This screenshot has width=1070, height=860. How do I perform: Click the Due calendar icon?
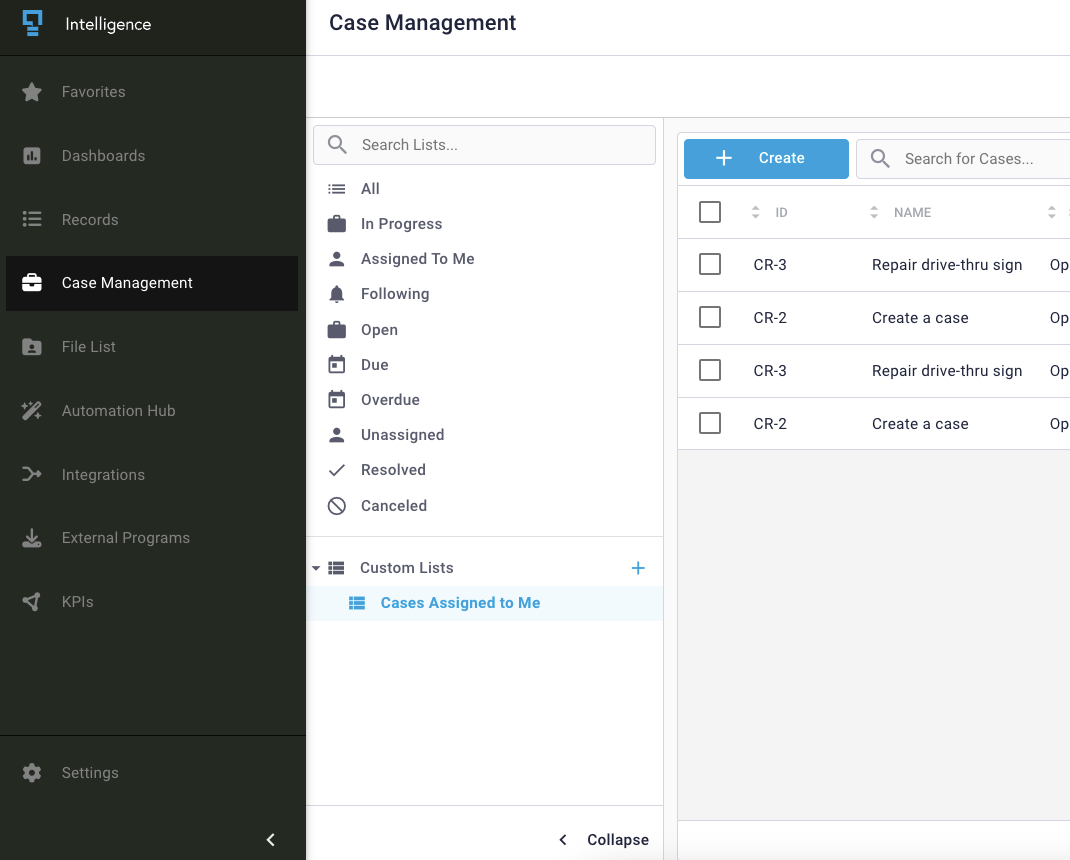click(336, 364)
